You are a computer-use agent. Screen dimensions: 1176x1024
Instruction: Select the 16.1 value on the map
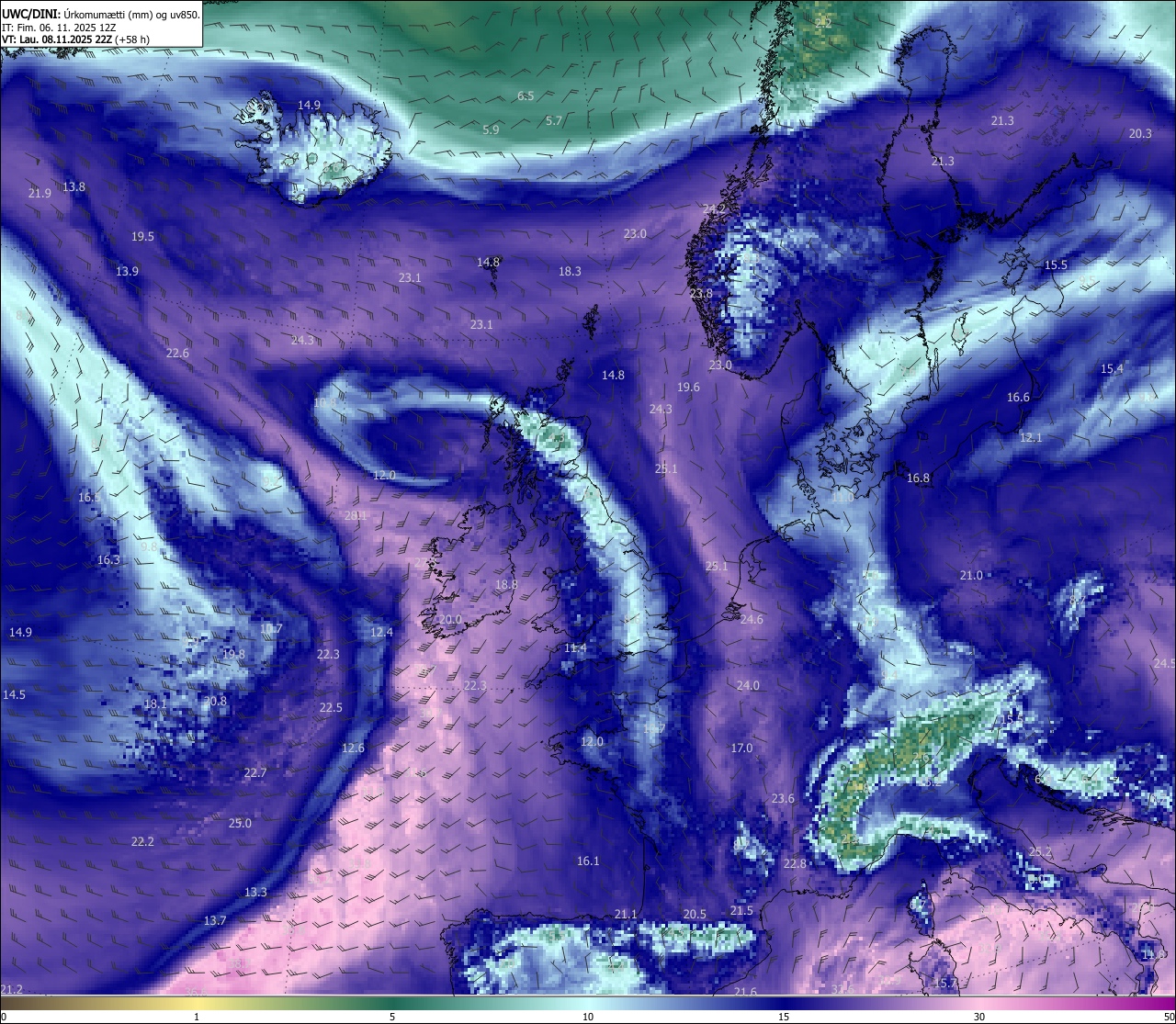point(588,861)
